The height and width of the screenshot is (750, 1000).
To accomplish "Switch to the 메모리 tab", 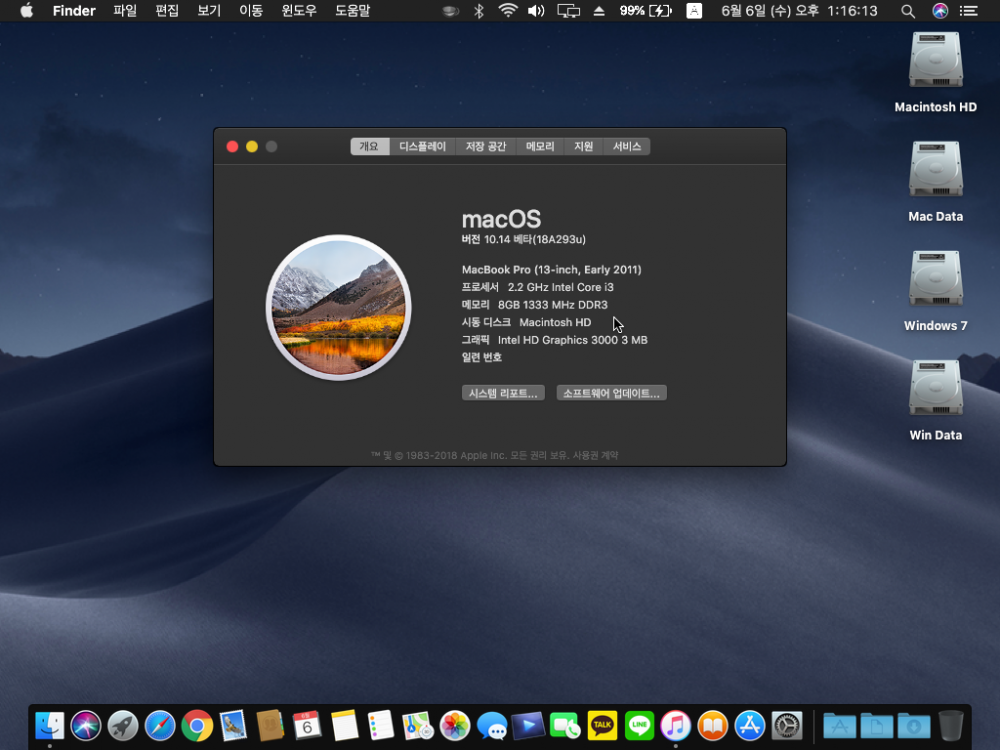I will (x=540, y=147).
